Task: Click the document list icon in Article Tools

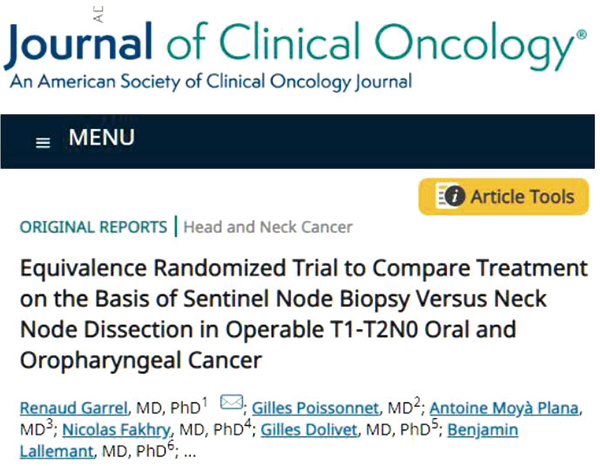Action: tap(443, 196)
